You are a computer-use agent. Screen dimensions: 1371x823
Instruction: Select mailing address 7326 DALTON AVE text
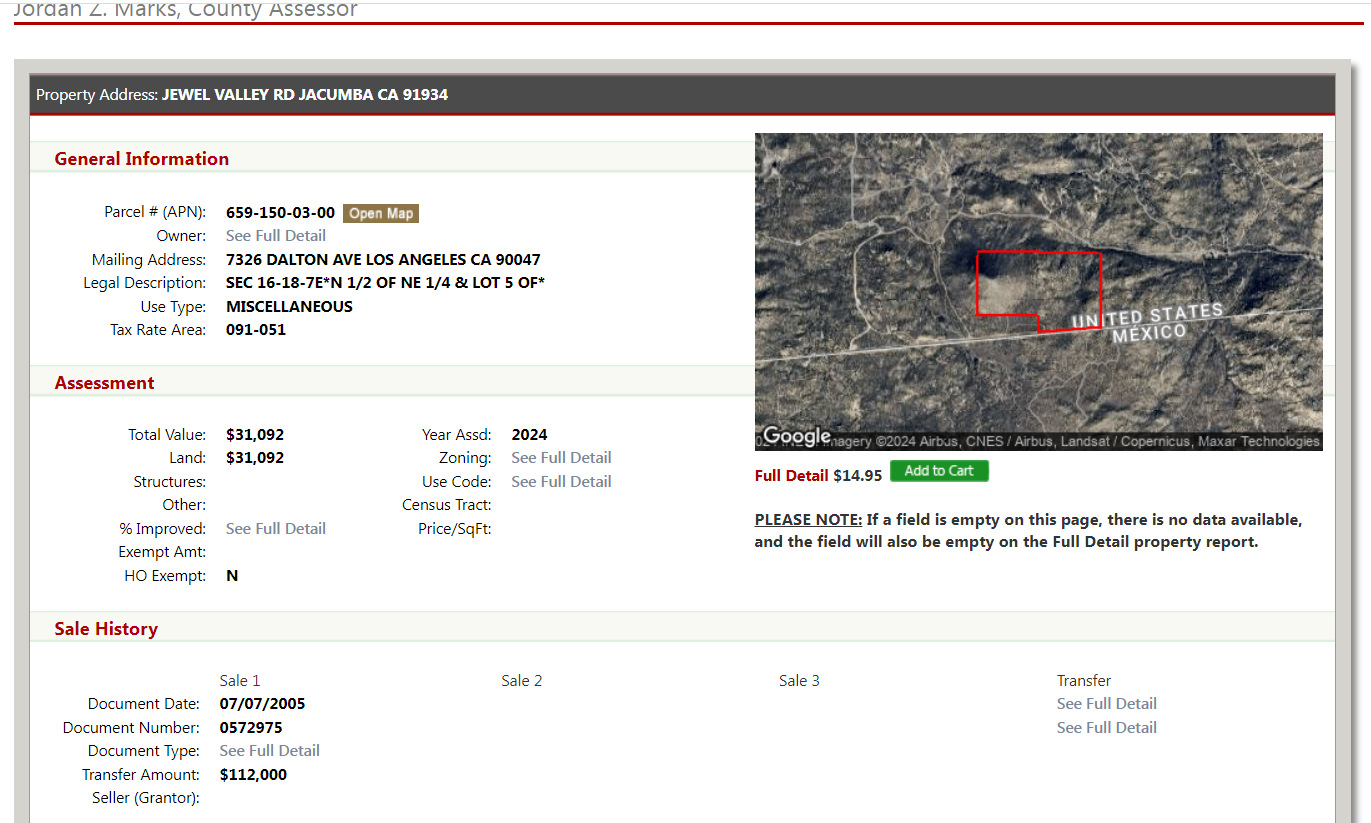[x=383, y=260]
